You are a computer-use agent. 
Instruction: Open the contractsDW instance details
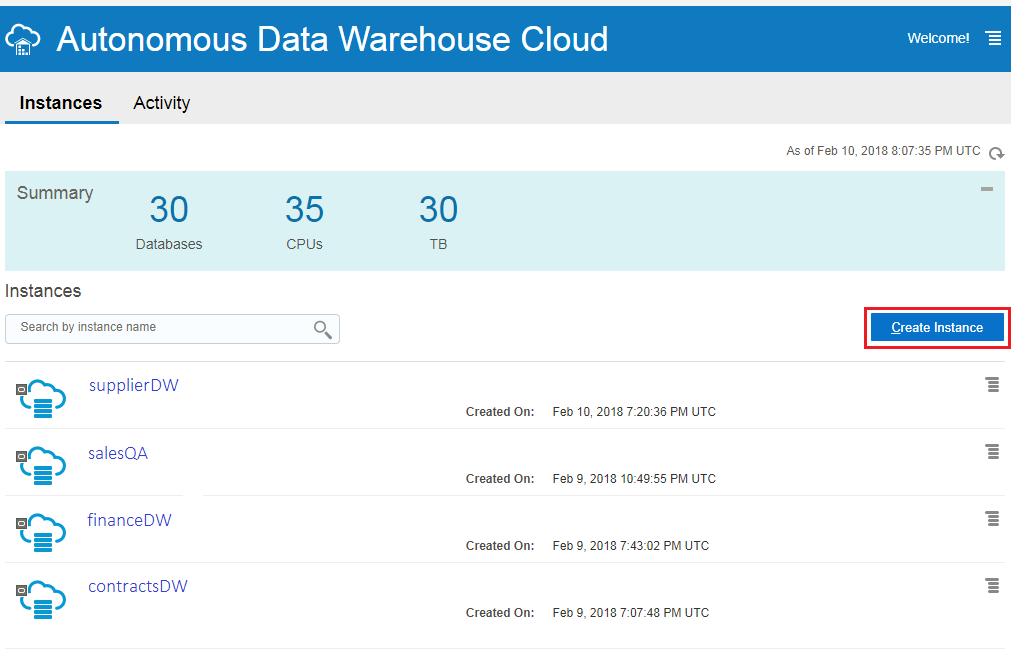tap(137, 586)
